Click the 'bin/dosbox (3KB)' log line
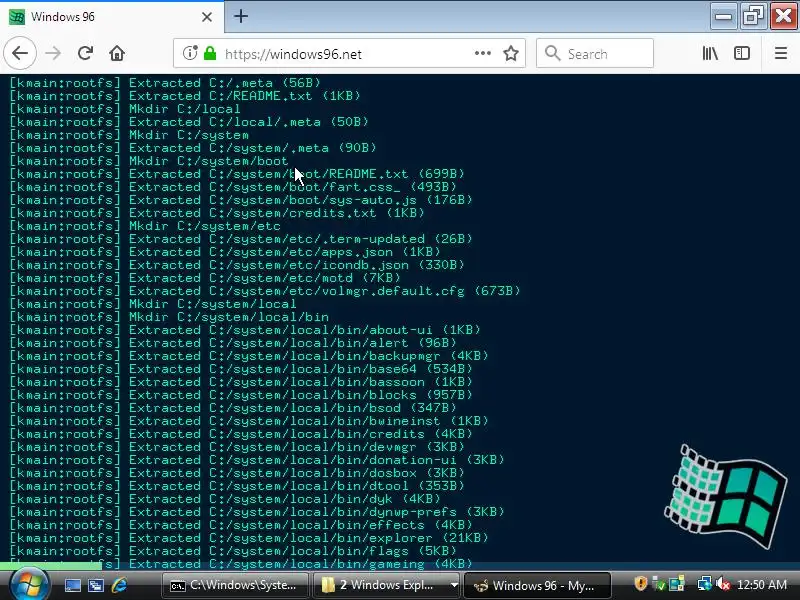The width and height of the screenshot is (800, 600). [237, 473]
